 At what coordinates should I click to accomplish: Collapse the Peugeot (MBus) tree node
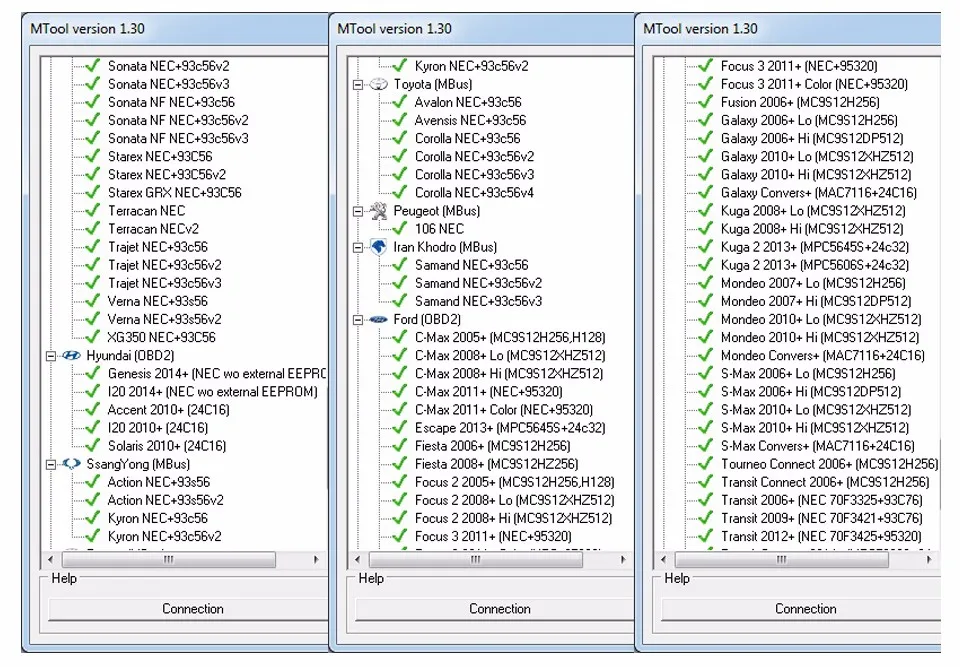pyautogui.click(x=358, y=211)
